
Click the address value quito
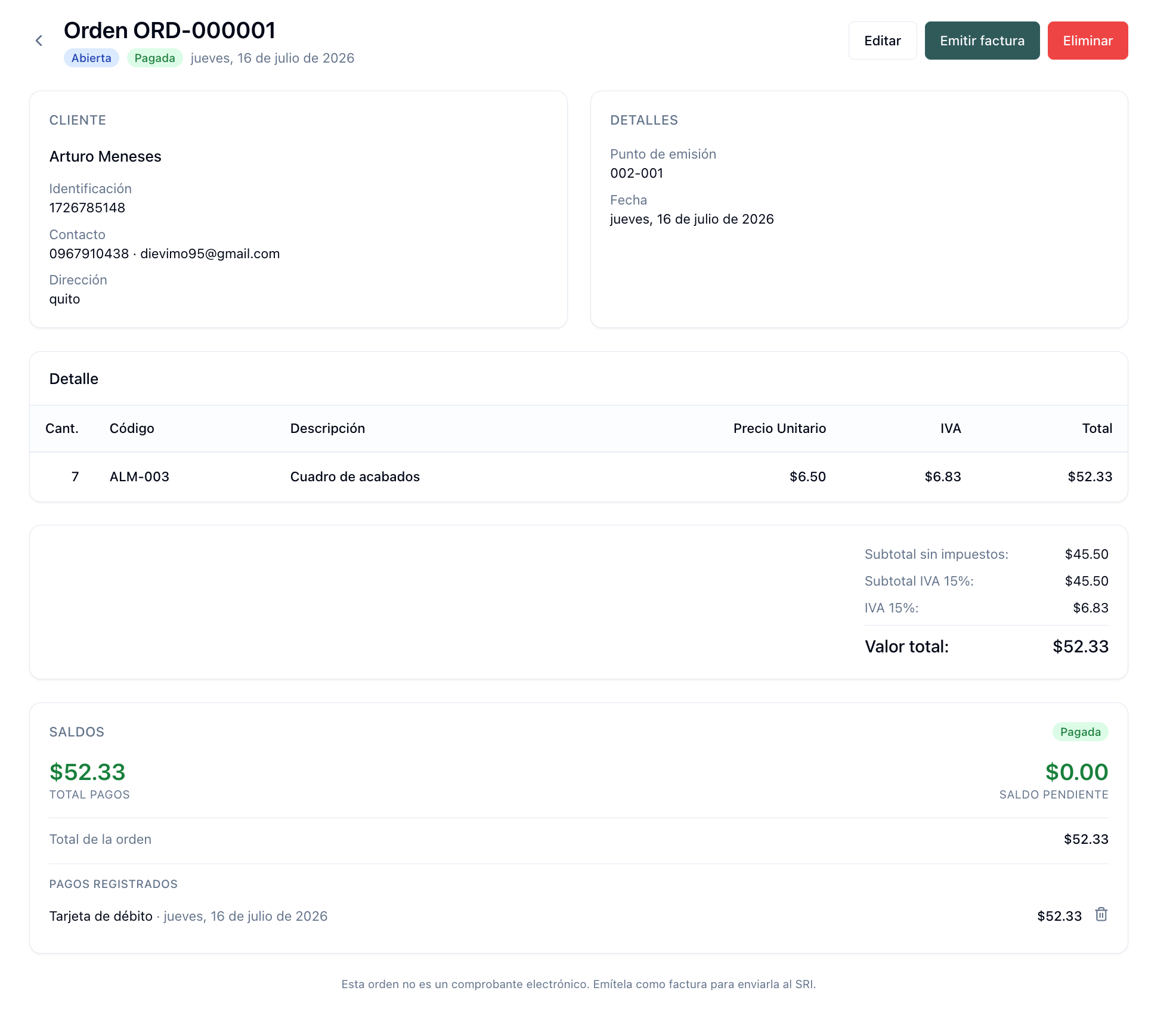click(x=64, y=299)
